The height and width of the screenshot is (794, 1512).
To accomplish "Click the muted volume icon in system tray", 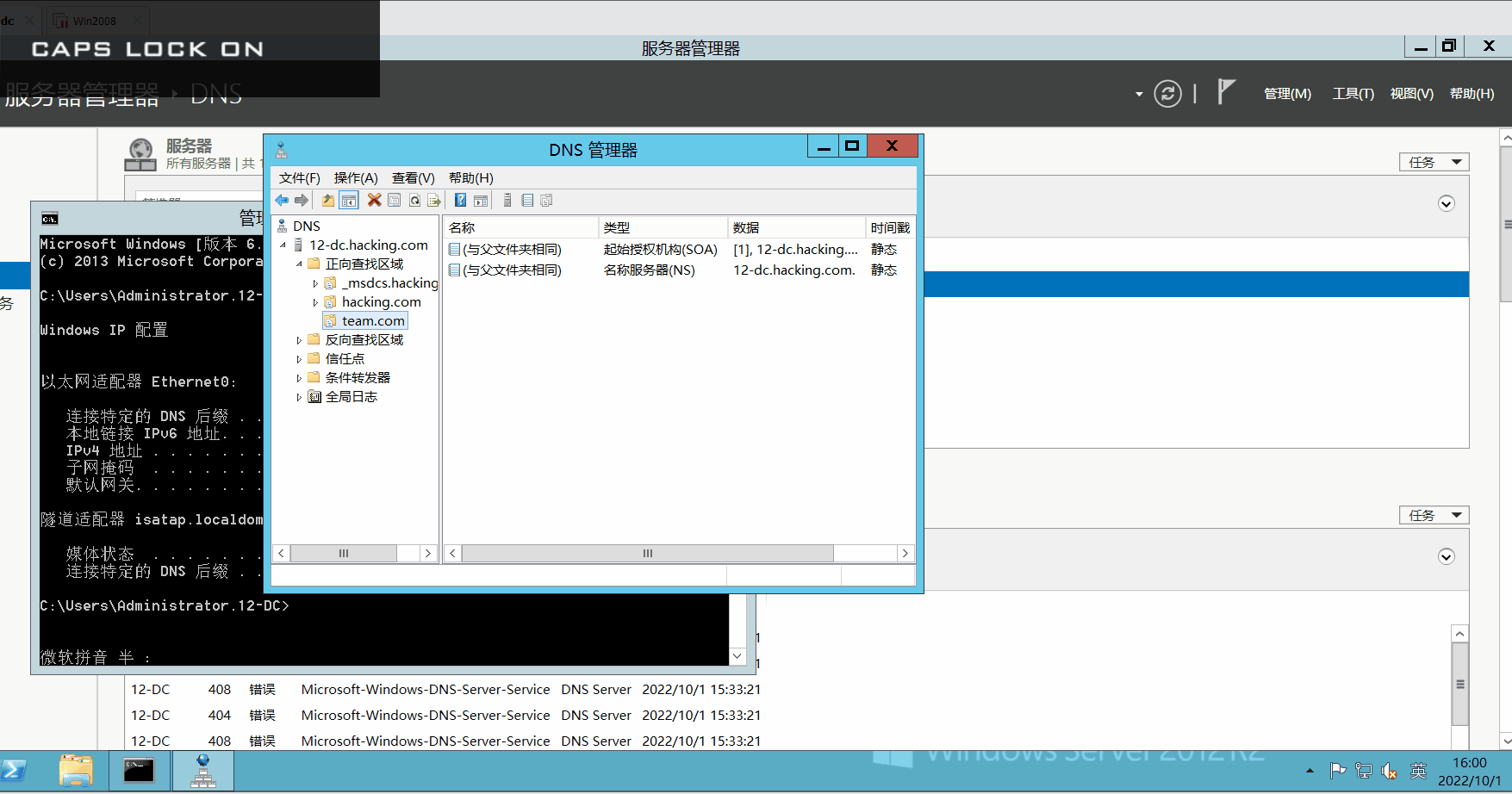I will (1390, 771).
